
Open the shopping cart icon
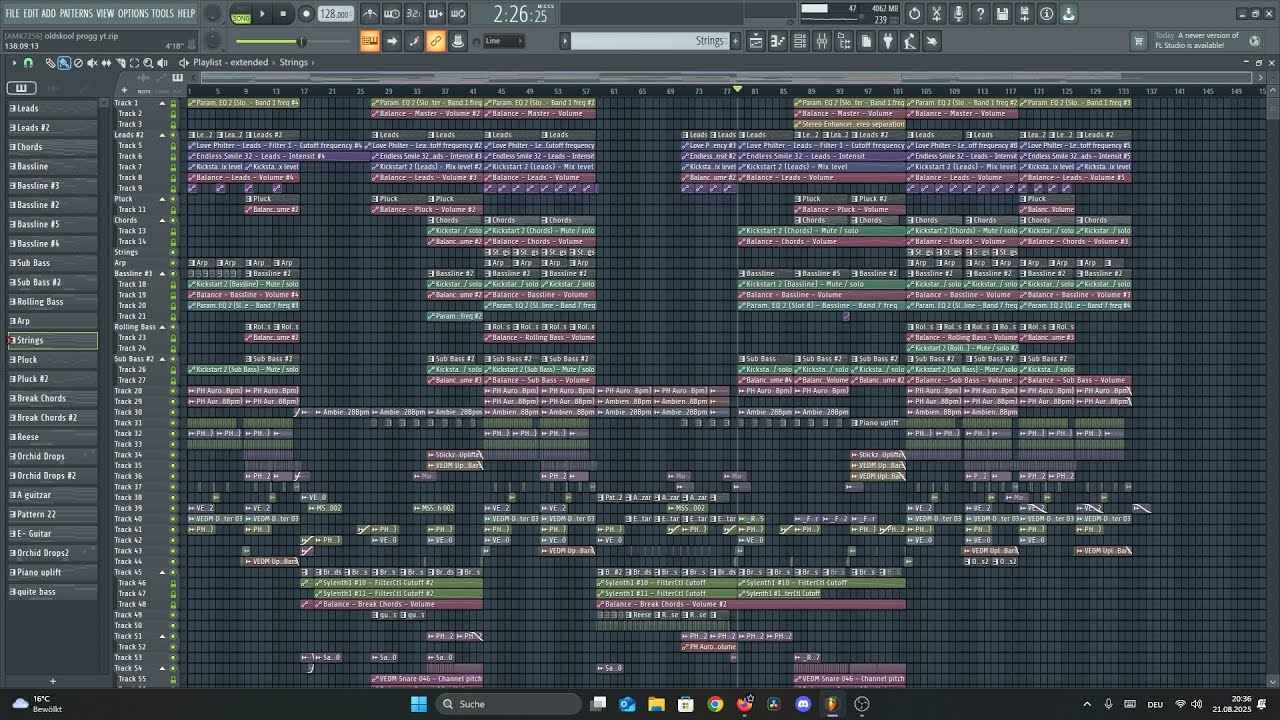coord(1138,41)
